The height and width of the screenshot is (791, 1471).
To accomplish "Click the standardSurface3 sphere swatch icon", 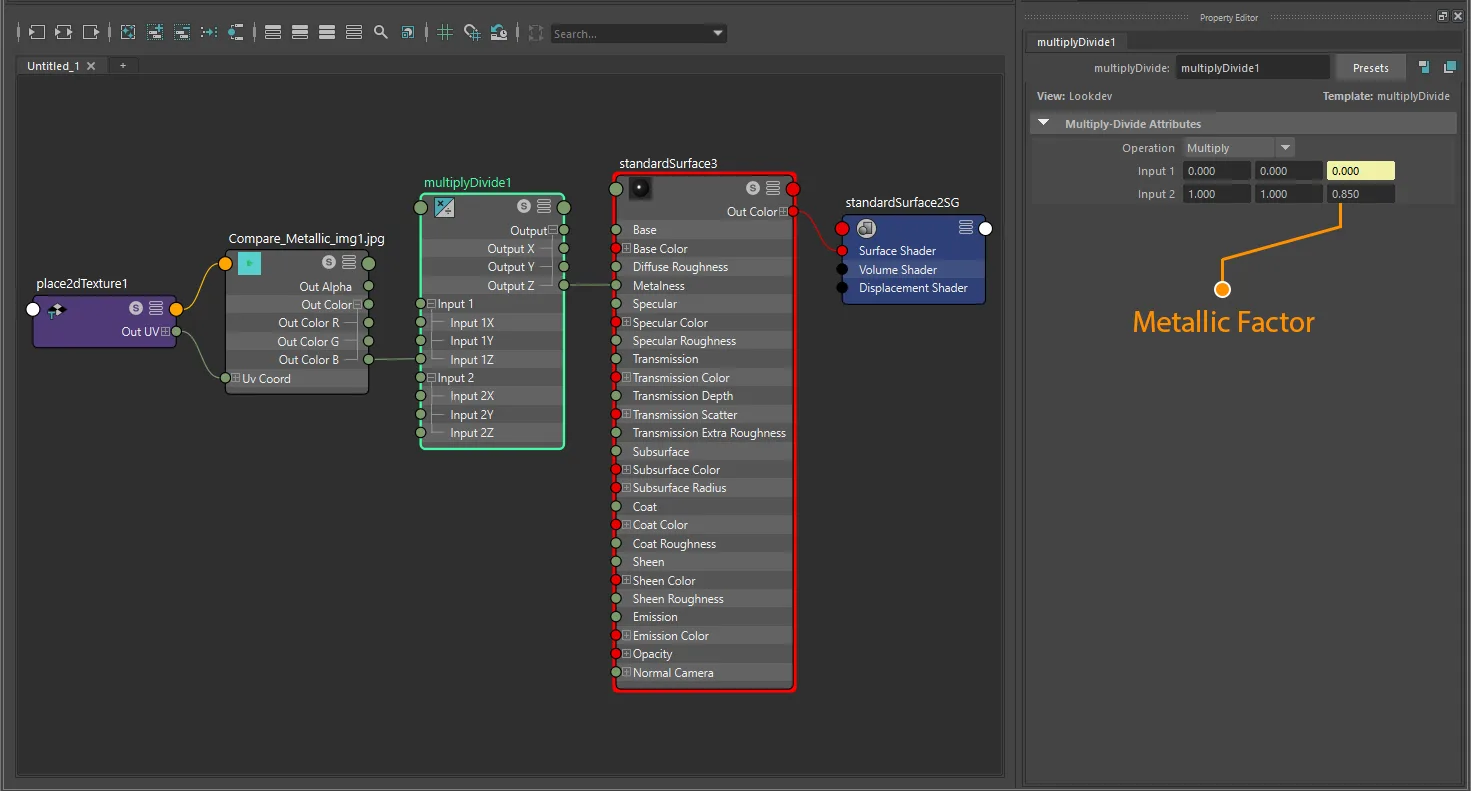I will point(641,188).
